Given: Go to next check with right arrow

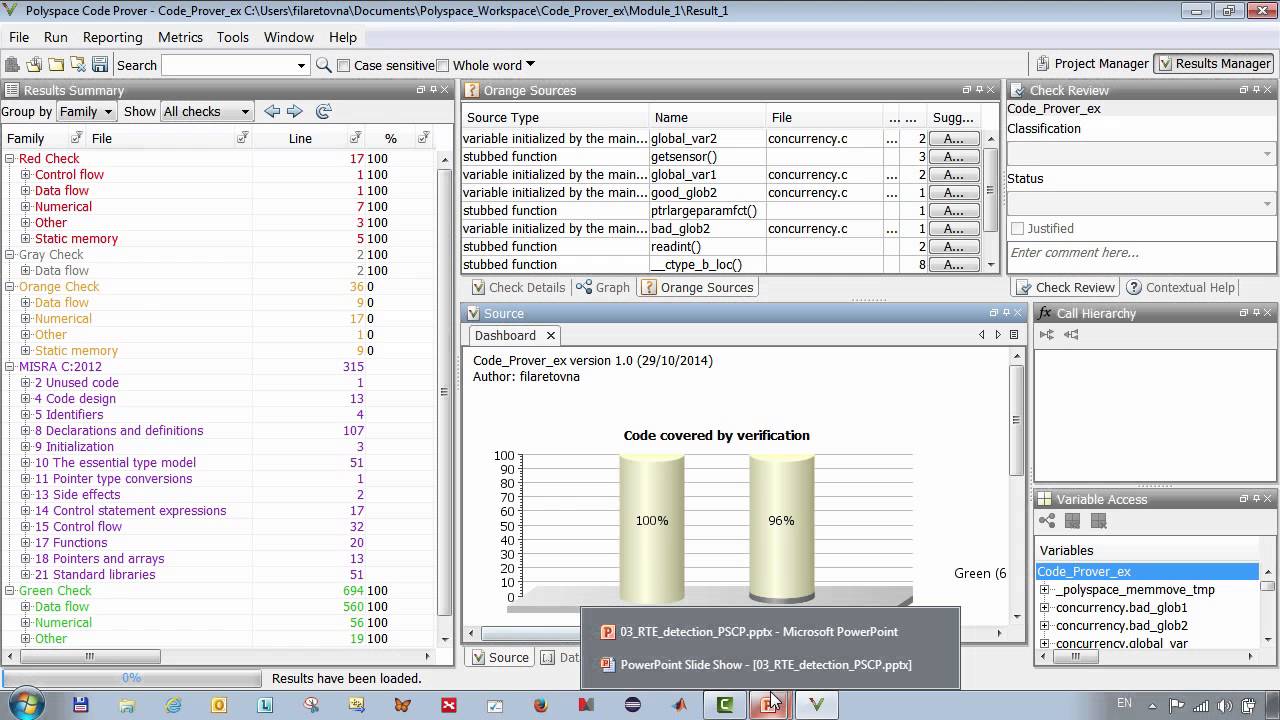Looking at the screenshot, I should tap(295, 111).
